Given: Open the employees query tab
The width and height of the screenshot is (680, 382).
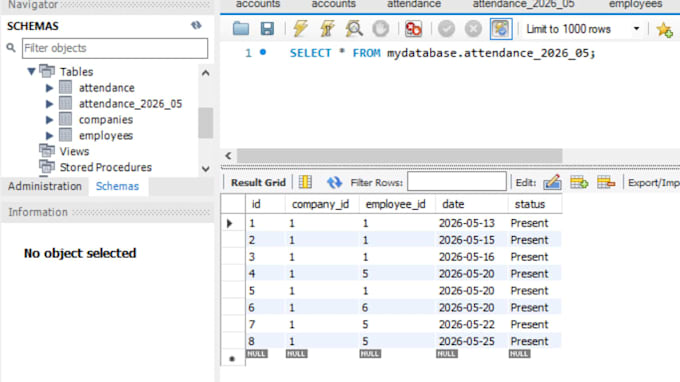Looking at the screenshot, I should [x=635, y=5].
